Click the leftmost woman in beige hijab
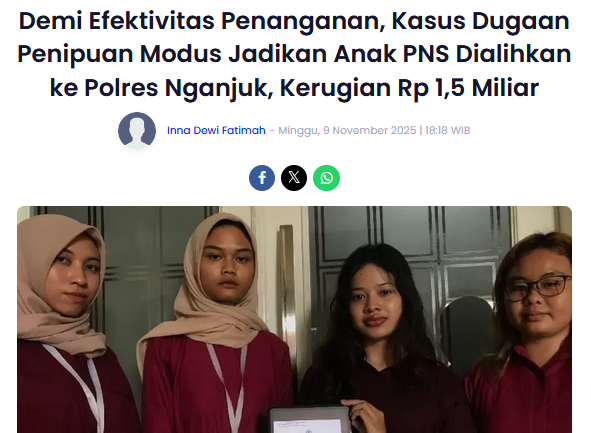591x433 pixels. [64, 324]
